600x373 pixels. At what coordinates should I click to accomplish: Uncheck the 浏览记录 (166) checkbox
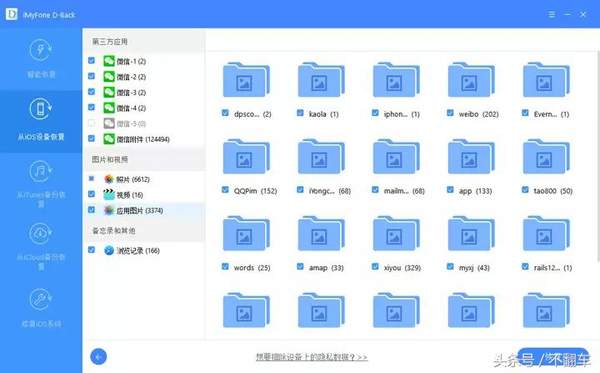coord(91,250)
